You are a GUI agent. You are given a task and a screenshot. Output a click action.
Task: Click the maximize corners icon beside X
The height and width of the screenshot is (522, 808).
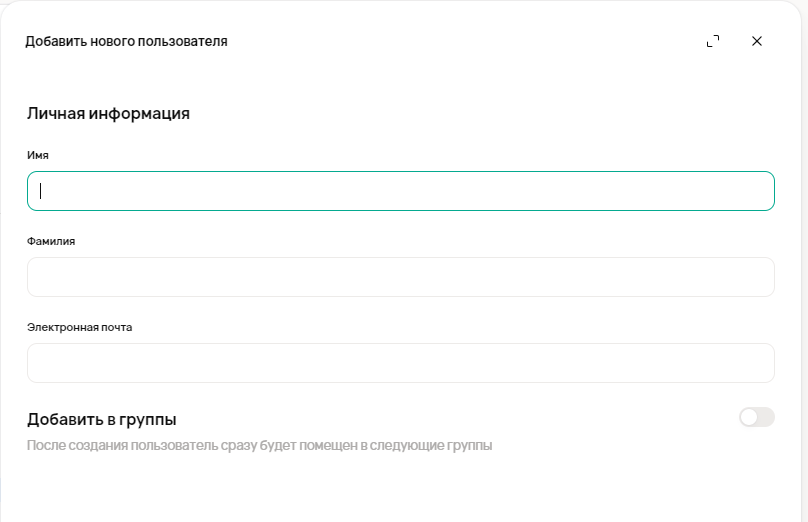[x=713, y=41]
